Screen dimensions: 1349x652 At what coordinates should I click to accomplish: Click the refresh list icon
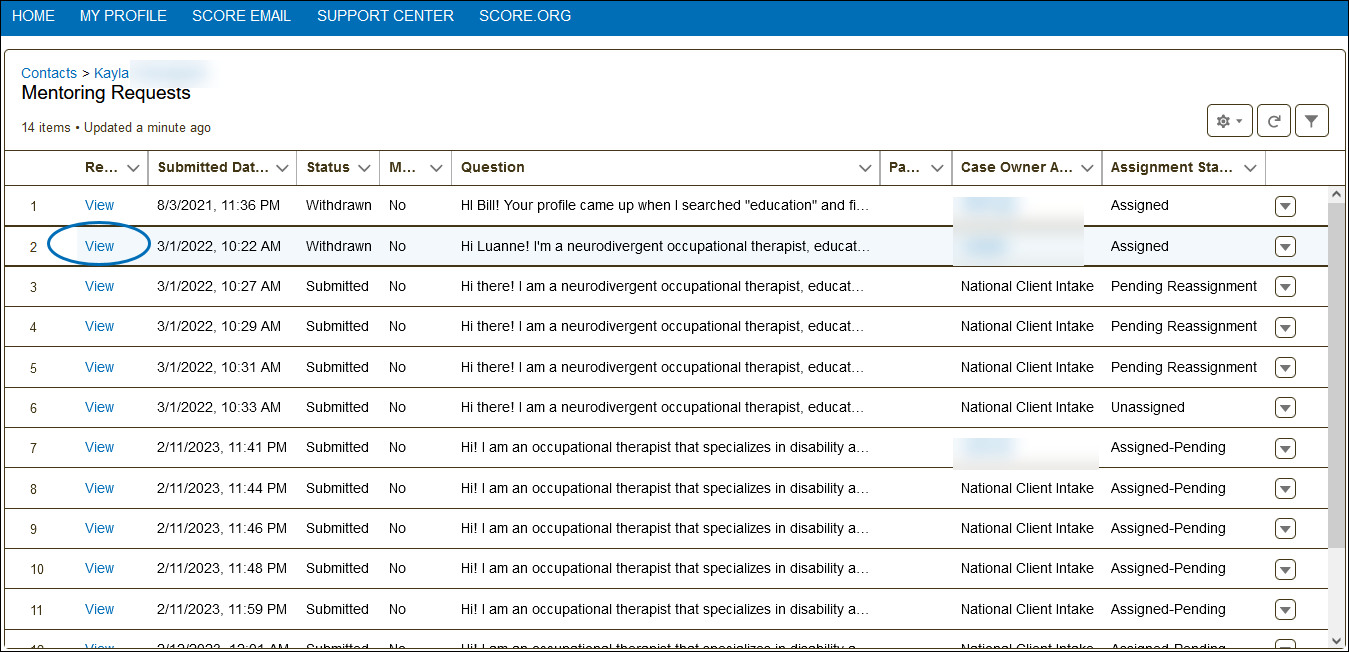point(1273,121)
